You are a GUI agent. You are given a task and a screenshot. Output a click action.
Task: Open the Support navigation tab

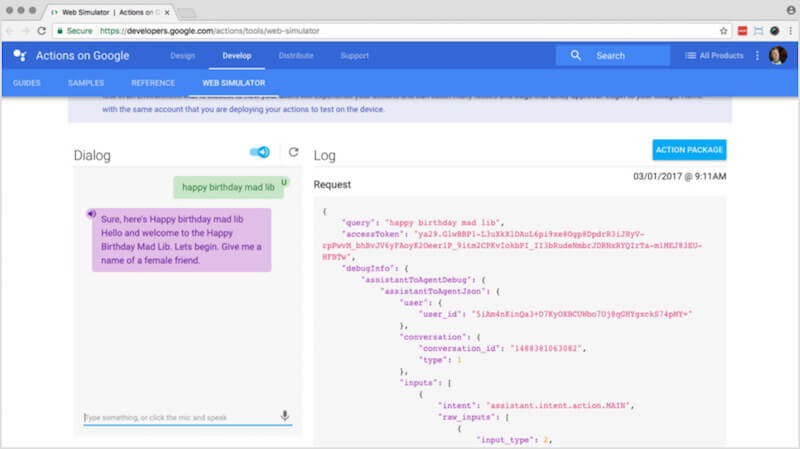(355, 56)
